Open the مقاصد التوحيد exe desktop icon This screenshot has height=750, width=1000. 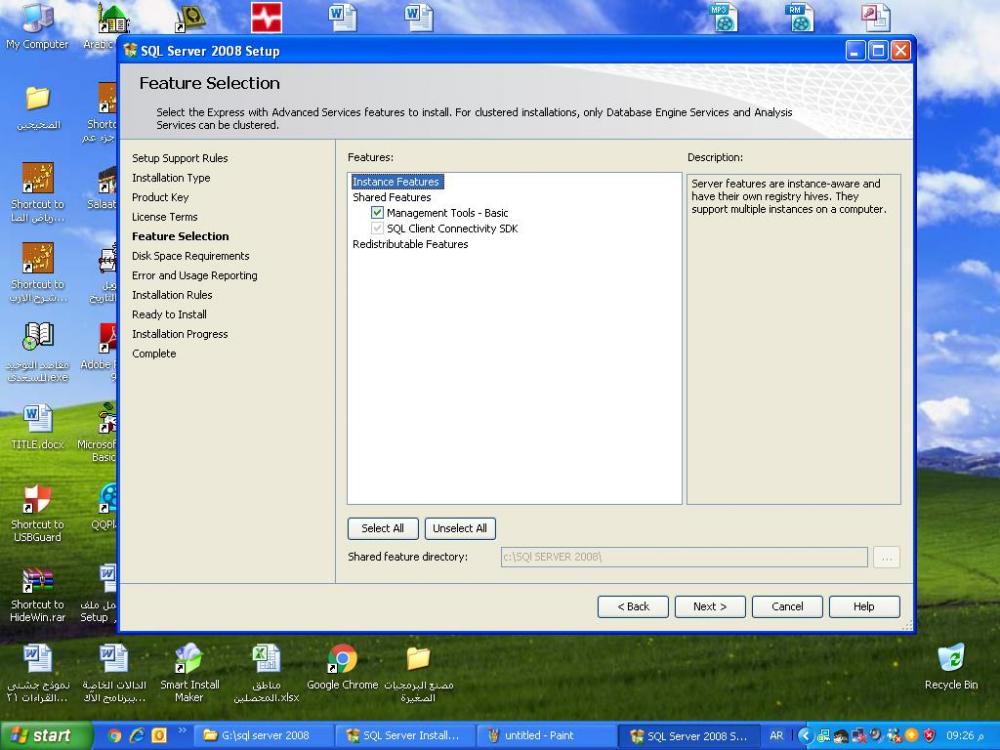click(x=38, y=352)
